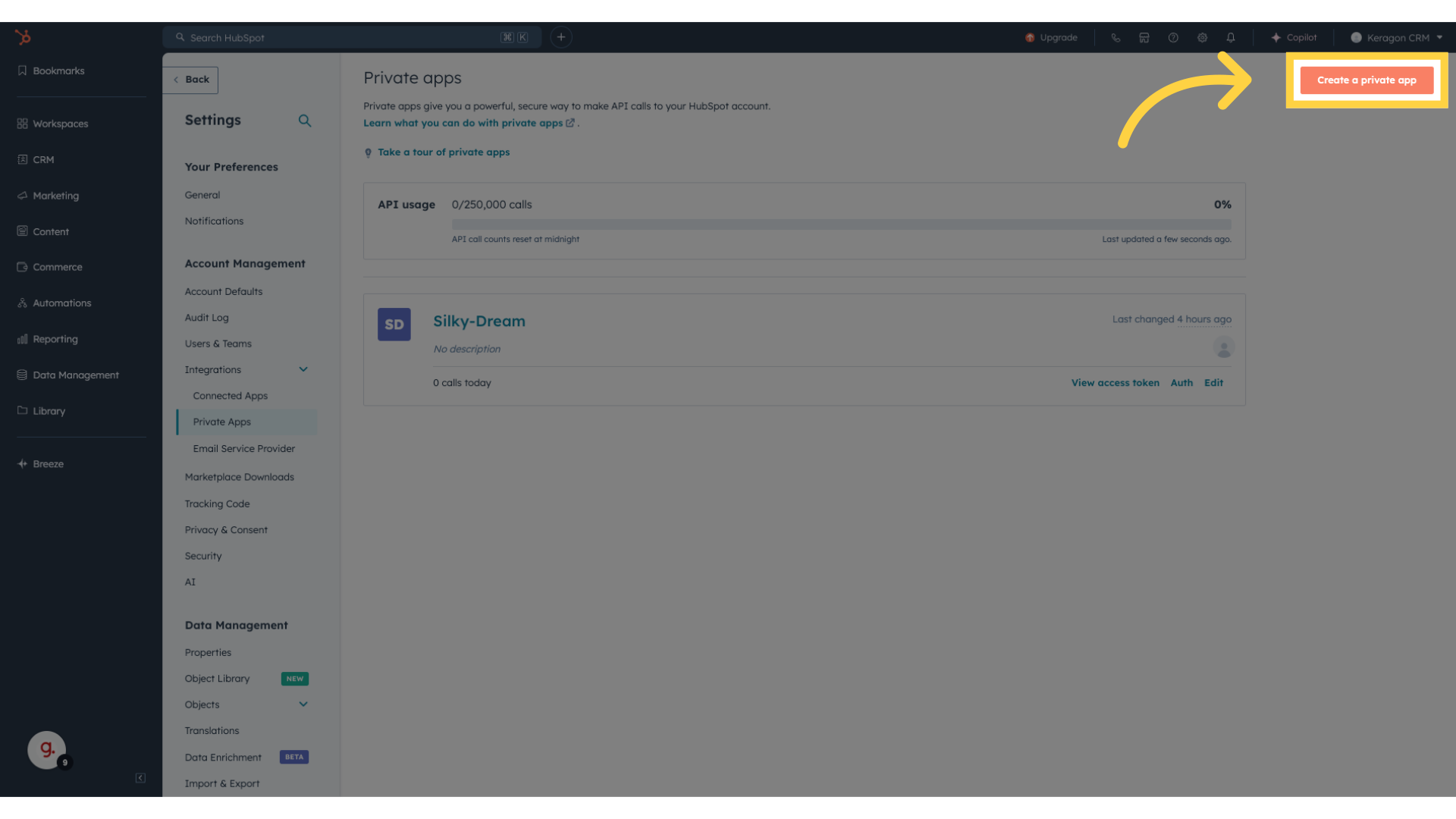Click the SD app avatar
1456x819 pixels.
tap(394, 325)
